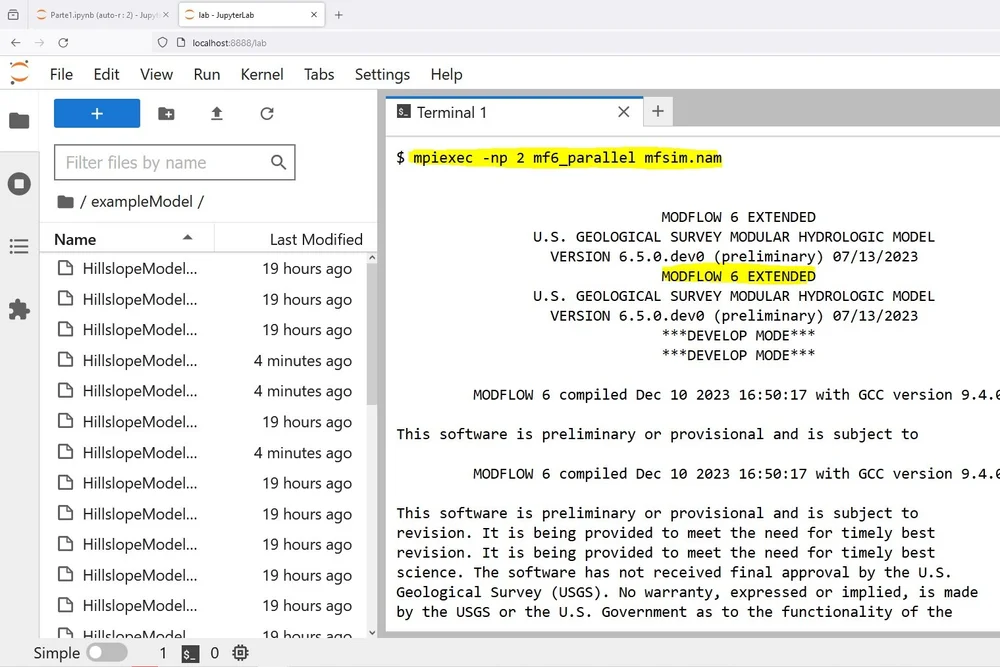Select the Terminal 1 tab
Screen dimensions: 1000x667
451,112
